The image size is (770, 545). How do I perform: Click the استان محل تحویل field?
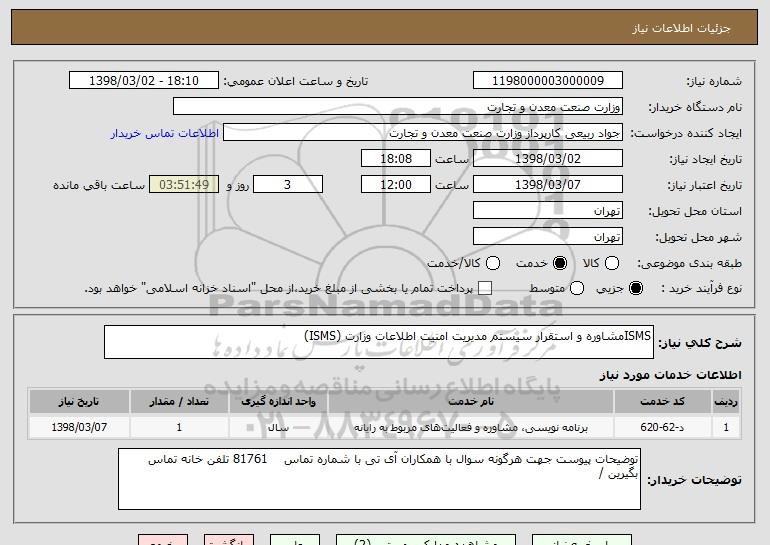[548, 211]
